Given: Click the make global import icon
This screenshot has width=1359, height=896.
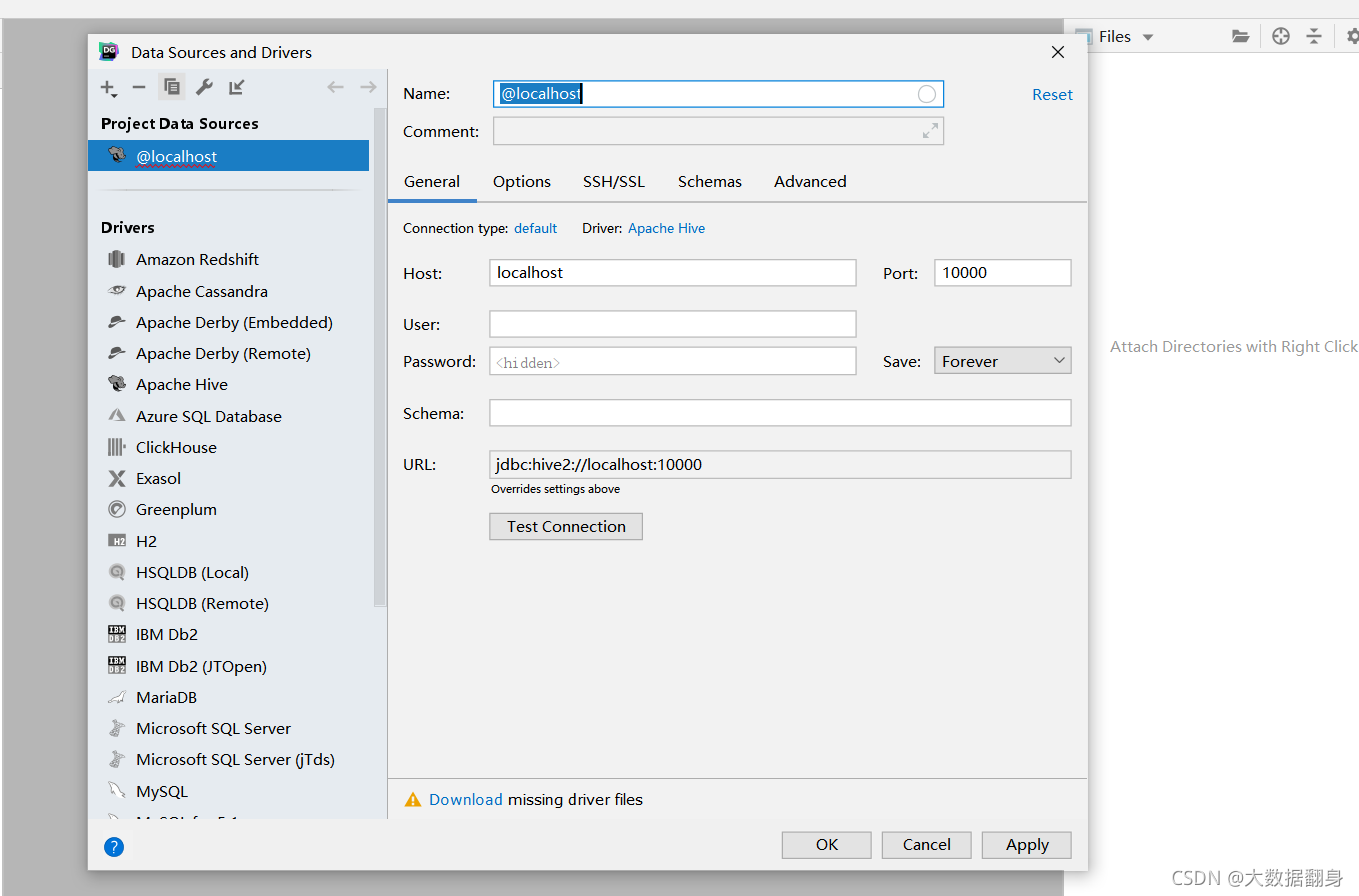Looking at the screenshot, I should click(236, 87).
